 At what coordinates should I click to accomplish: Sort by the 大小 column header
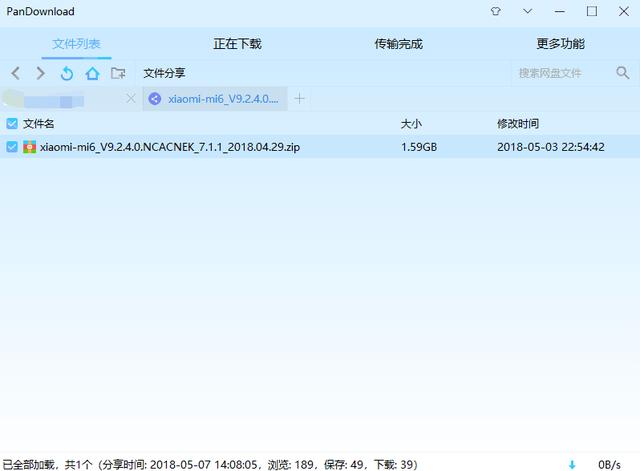(411, 124)
